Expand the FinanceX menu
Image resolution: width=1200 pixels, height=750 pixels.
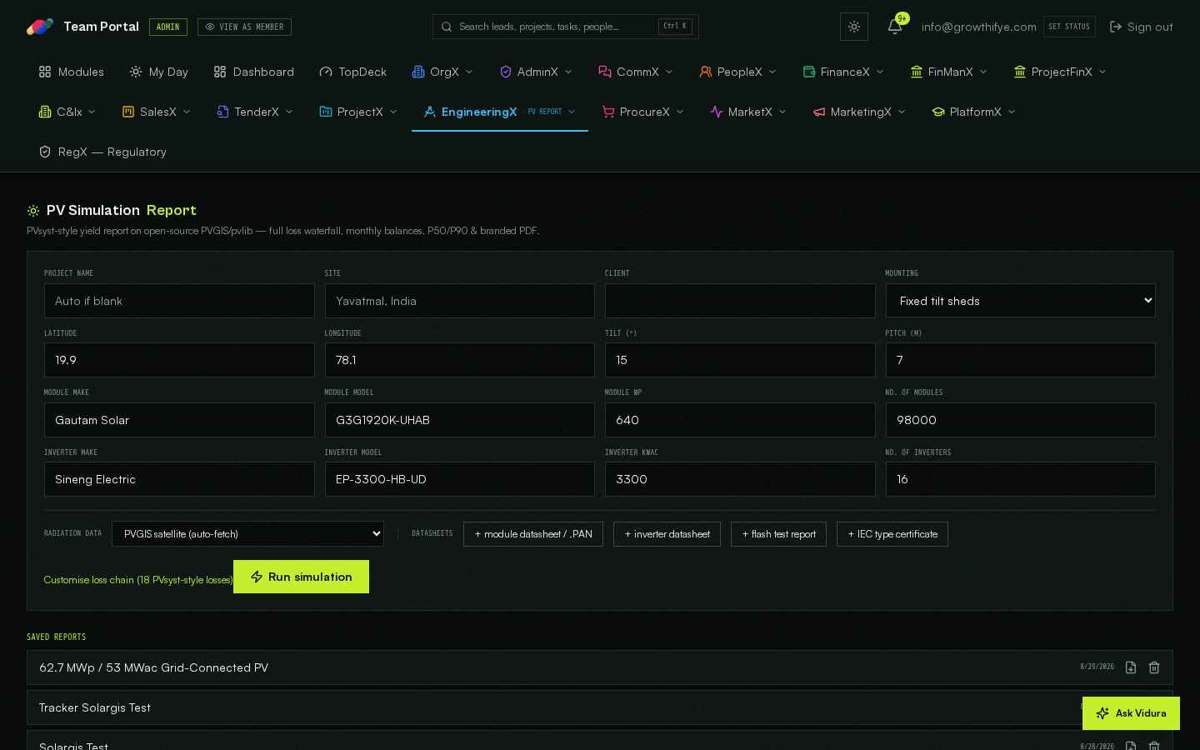tap(843, 72)
